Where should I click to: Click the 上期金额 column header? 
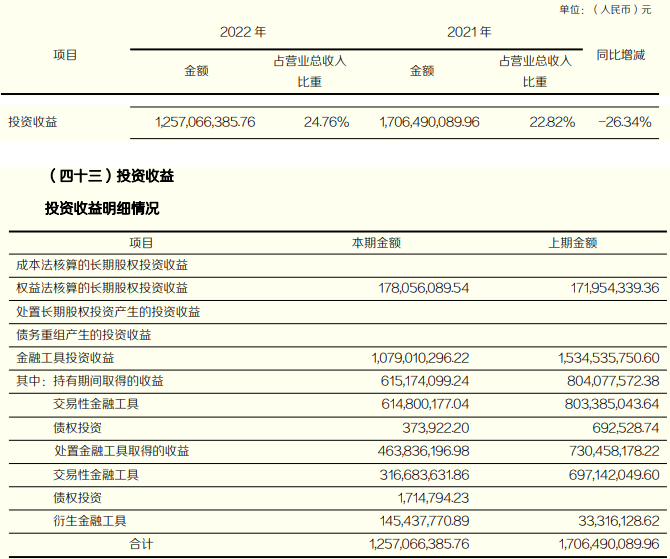coord(573,243)
